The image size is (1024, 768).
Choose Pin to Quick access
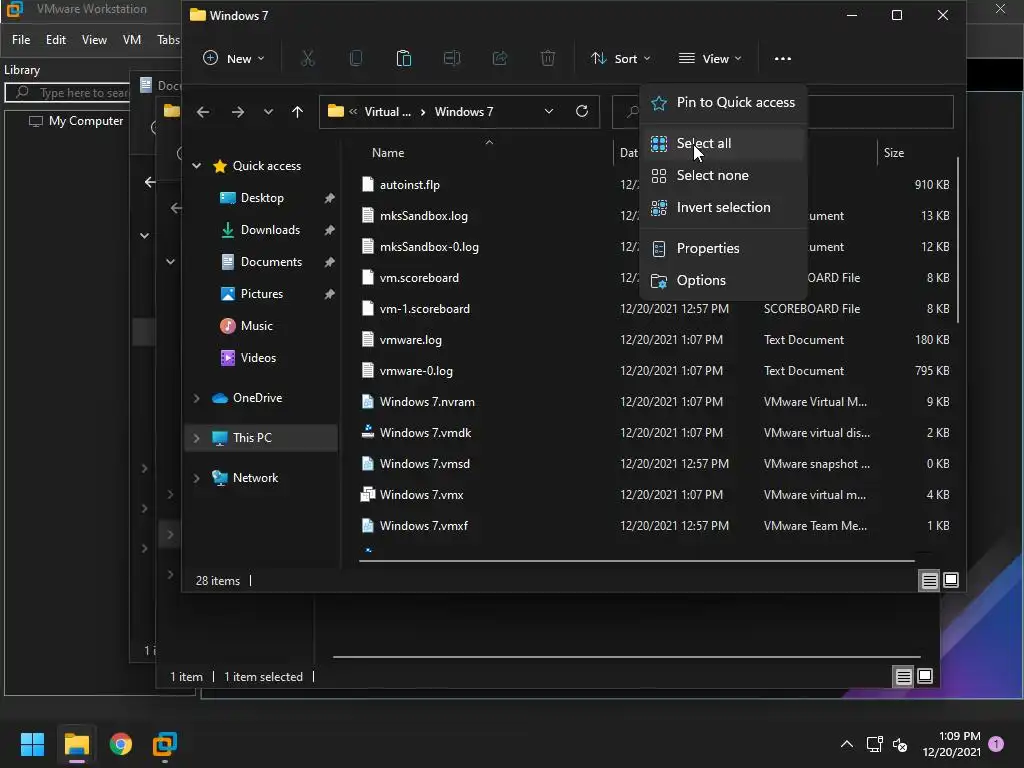[723, 103]
